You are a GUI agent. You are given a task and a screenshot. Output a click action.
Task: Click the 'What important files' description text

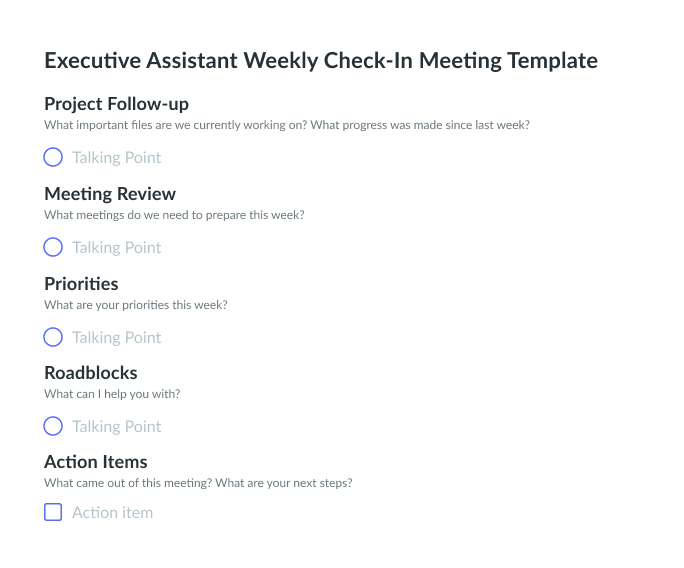(287, 125)
